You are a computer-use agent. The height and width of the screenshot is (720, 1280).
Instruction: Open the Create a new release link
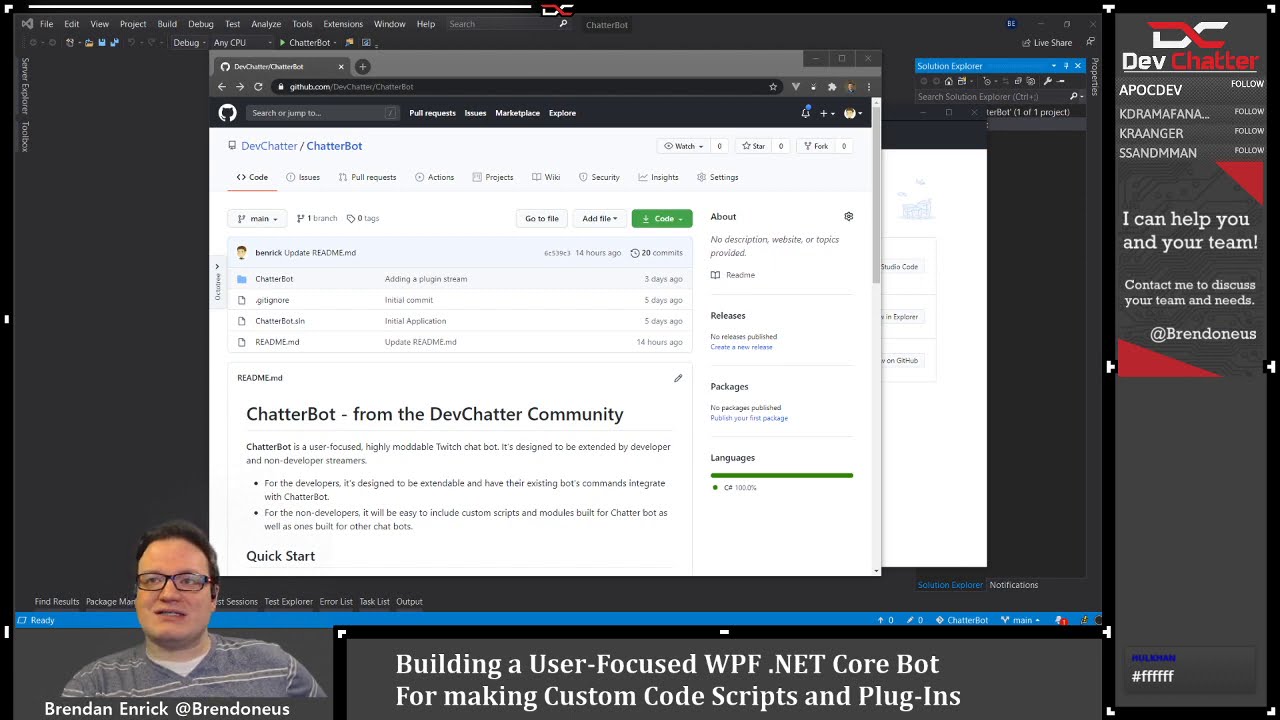(x=741, y=347)
